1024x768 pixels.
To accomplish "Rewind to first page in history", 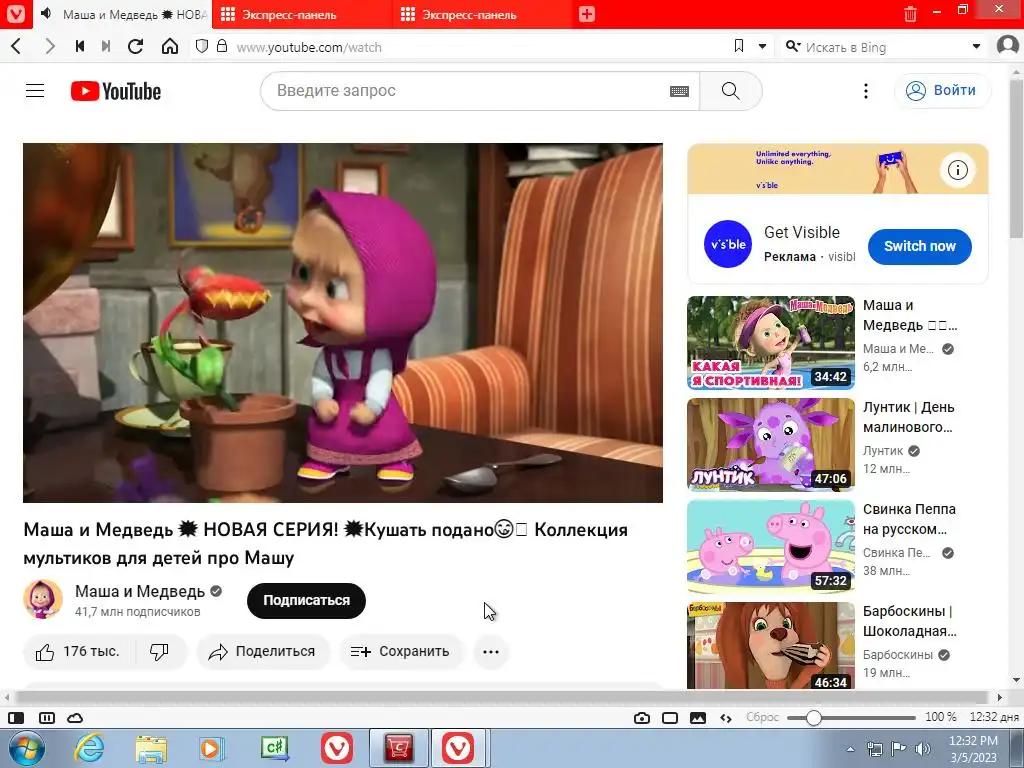I will click(80, 46).
